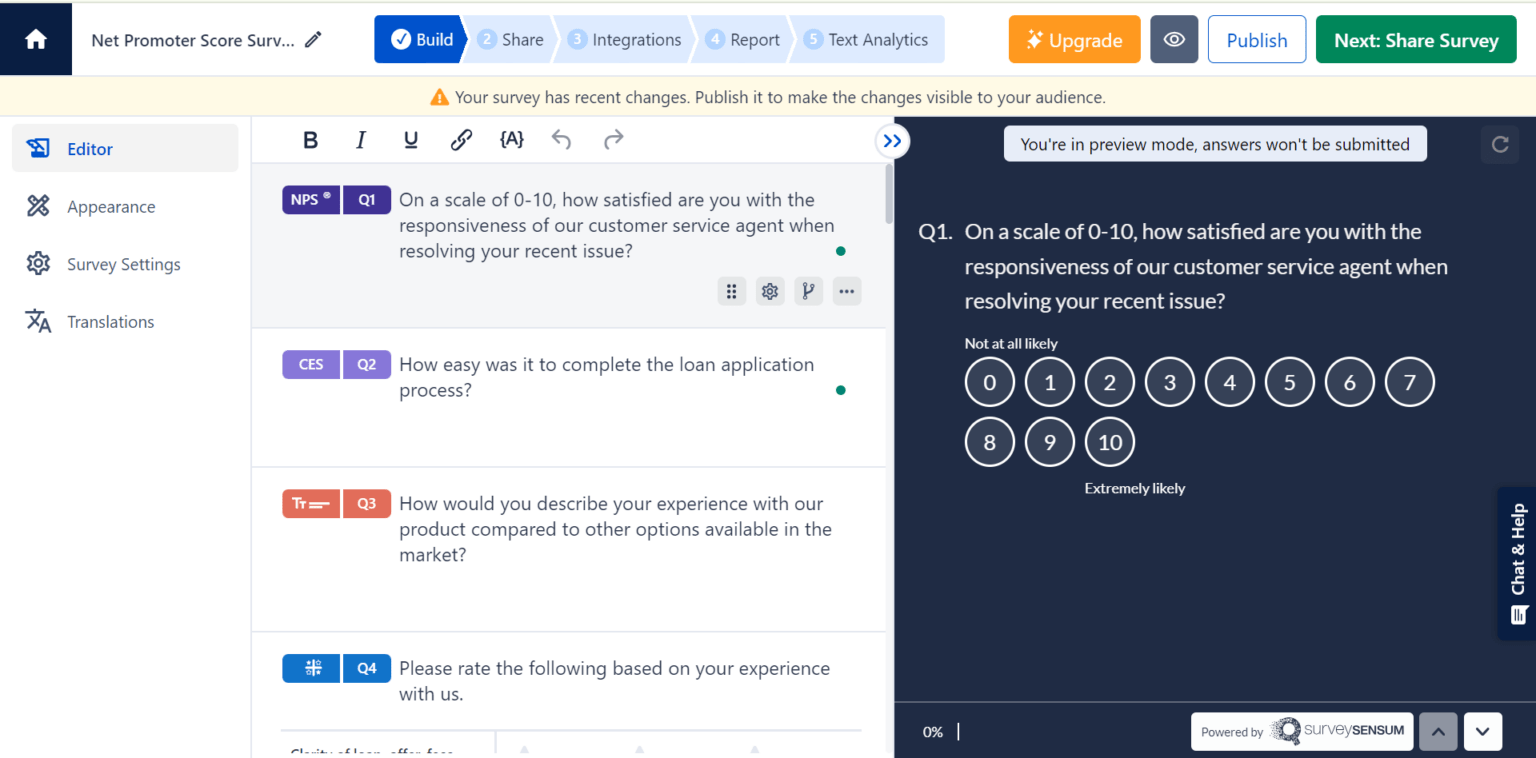Viewport: 1536px width, 758px height.
Task: Toggle survey preview with eye button
Action: 1174,40
